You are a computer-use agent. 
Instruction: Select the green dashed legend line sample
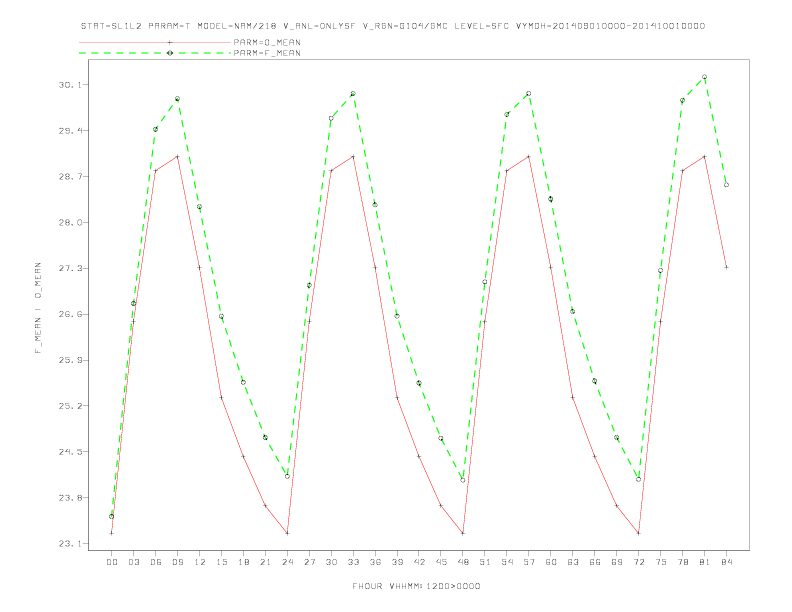coord(155,53)
